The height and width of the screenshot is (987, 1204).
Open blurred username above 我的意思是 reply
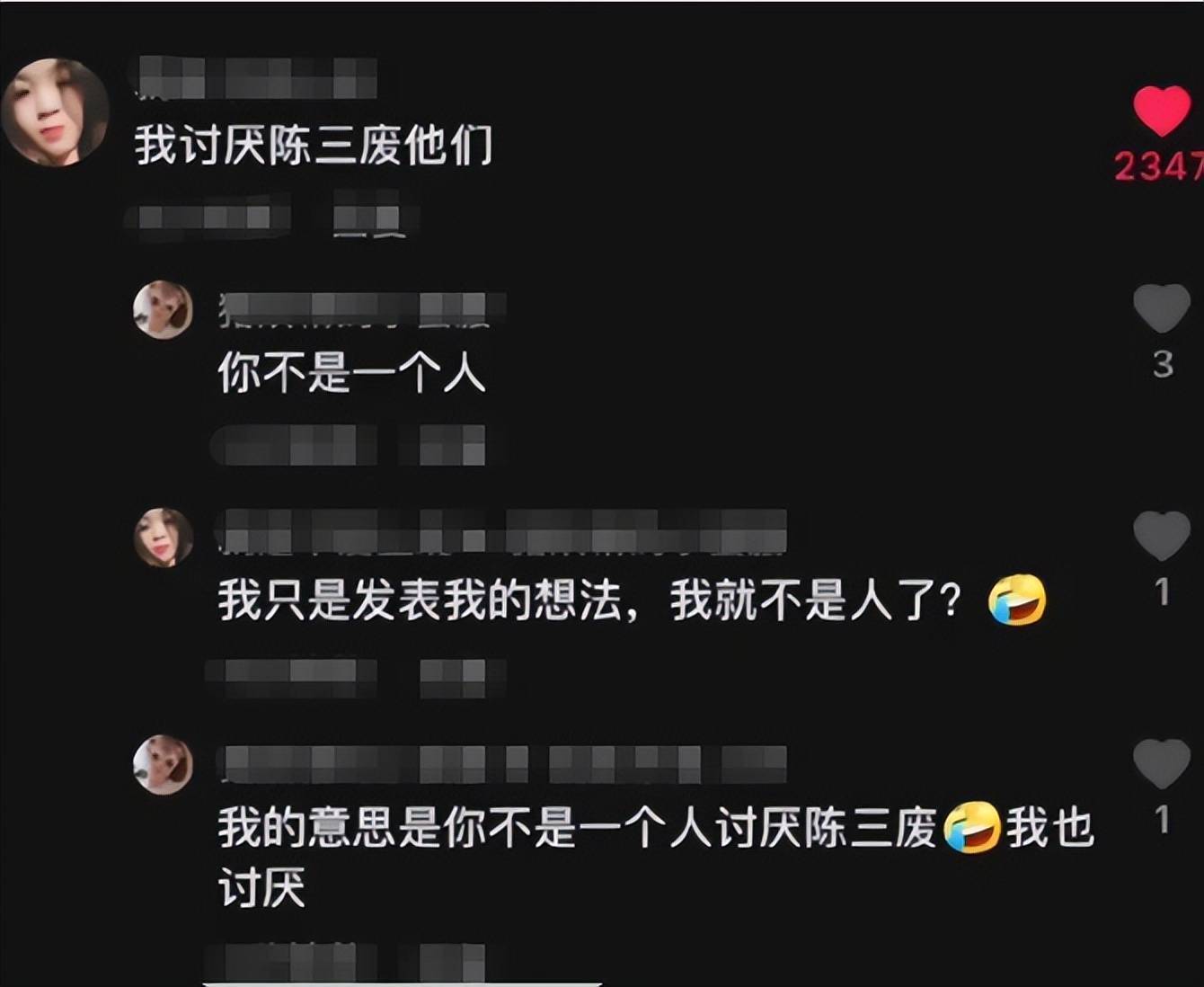pos(502,764)
